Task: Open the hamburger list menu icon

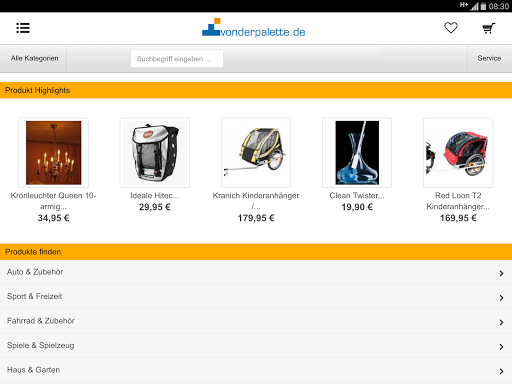Action: click(23, 28)
